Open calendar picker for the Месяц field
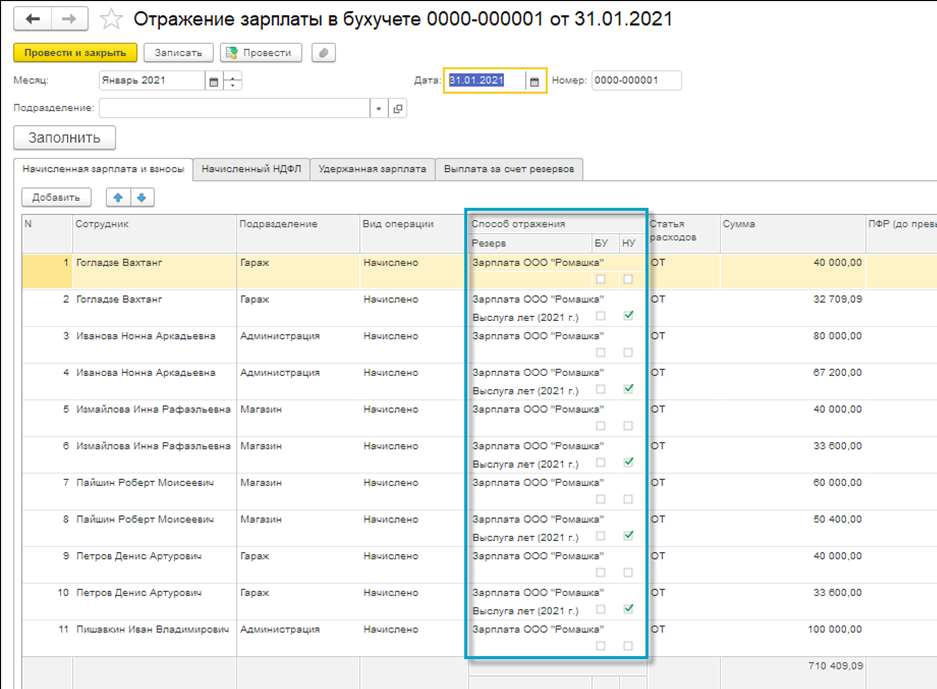This screenshot has width=937, height=689. 213,81
